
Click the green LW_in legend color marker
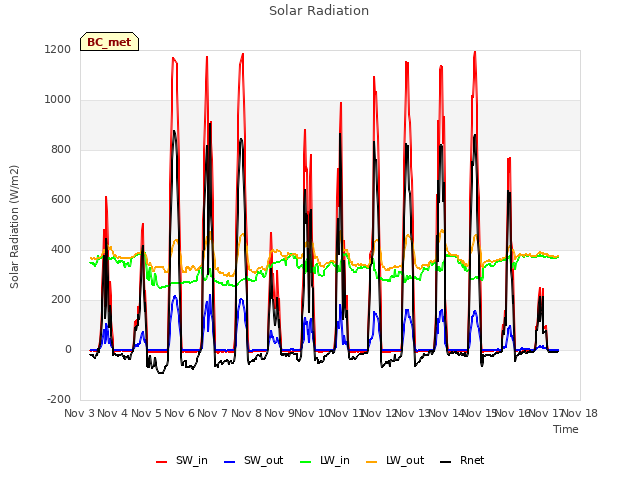tap(306, 462)
